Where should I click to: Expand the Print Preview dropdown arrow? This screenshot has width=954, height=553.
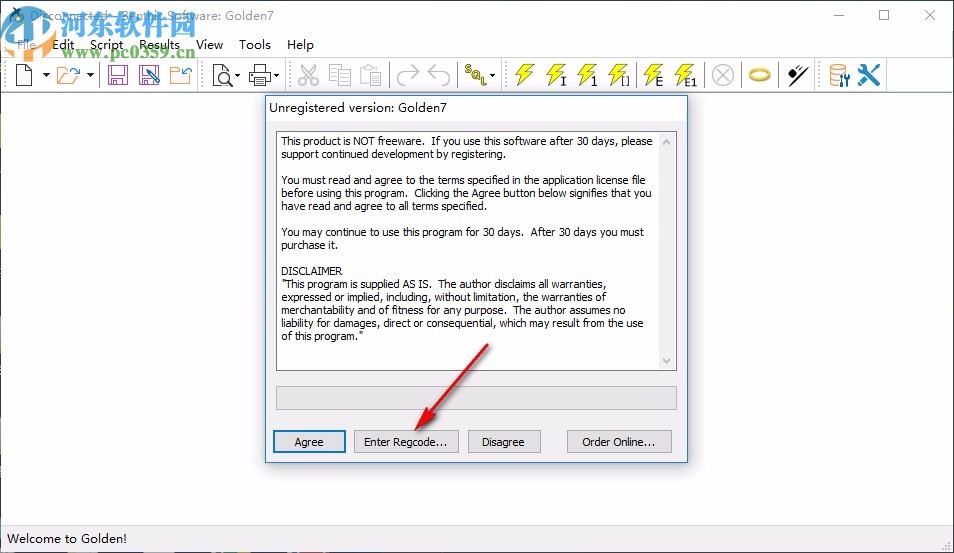(237, 75)
